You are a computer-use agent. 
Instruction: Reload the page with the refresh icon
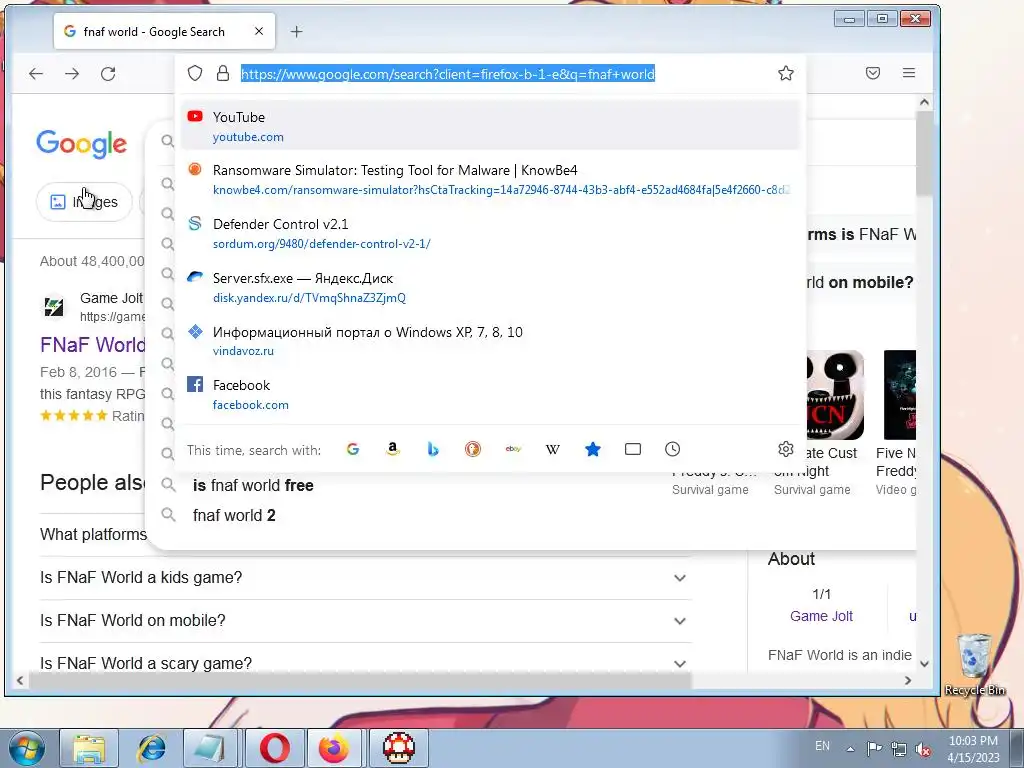point(108,74)
